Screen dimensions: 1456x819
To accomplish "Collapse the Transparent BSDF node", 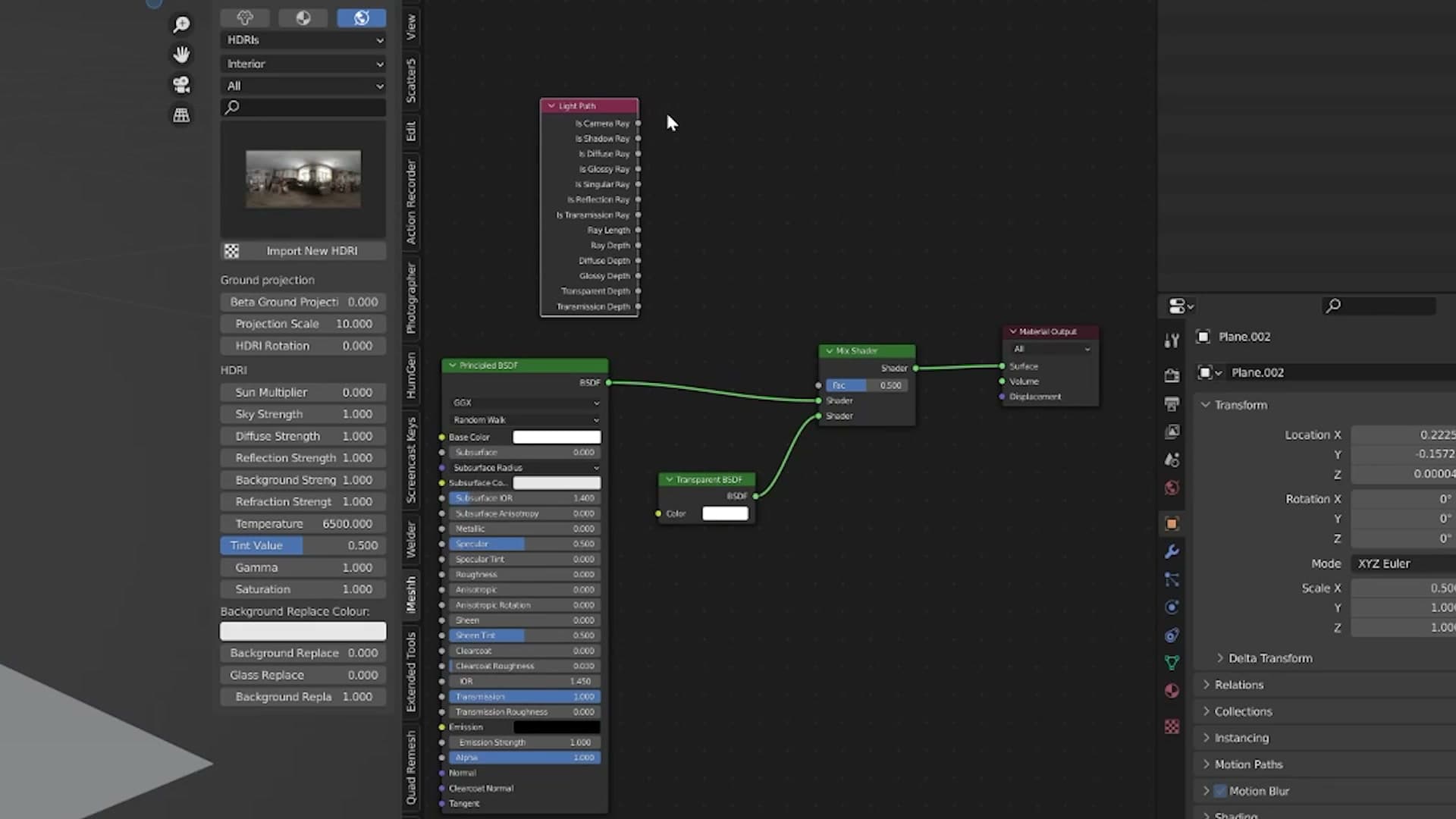I will 669,480.
